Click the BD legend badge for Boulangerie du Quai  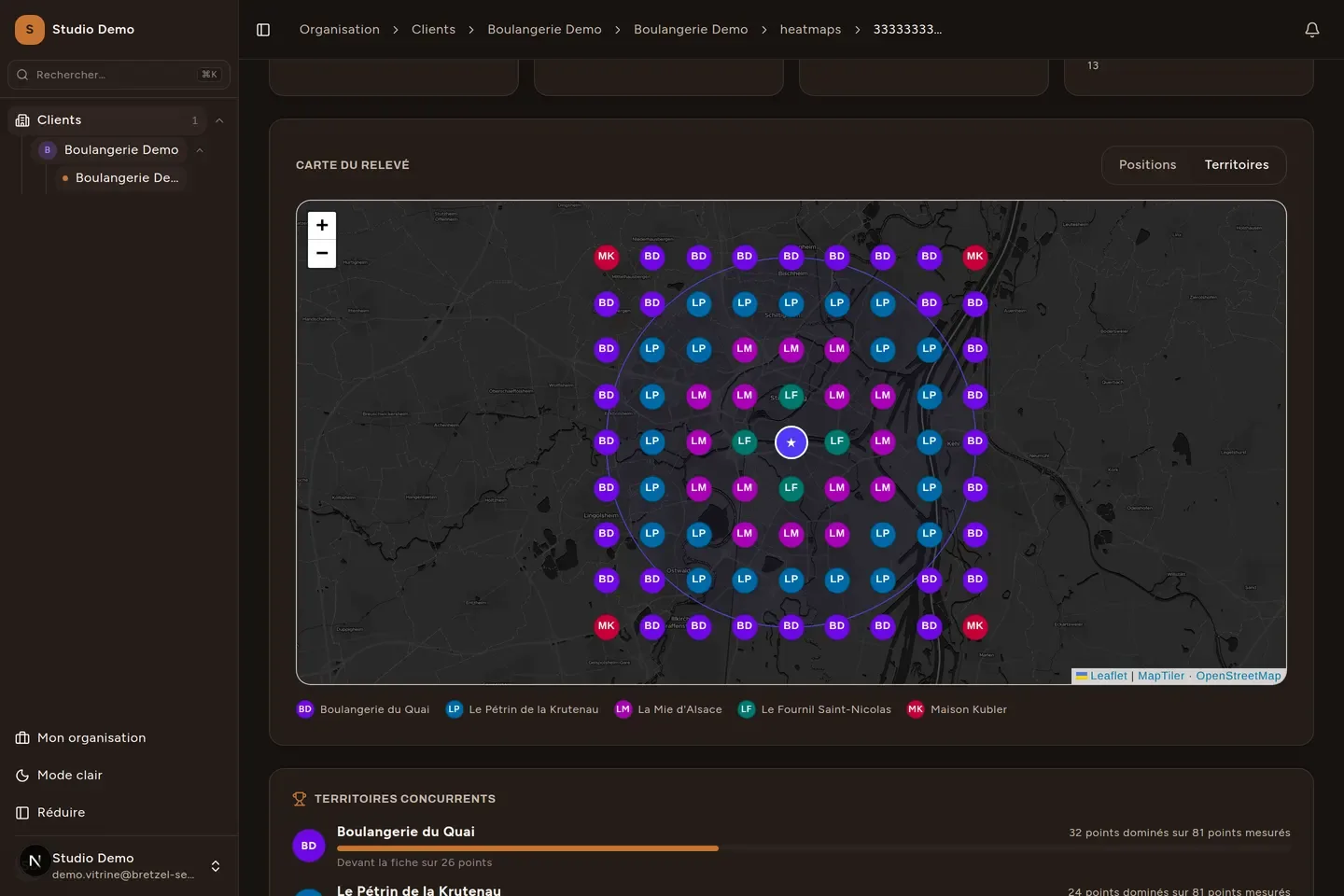click(305, 709)
